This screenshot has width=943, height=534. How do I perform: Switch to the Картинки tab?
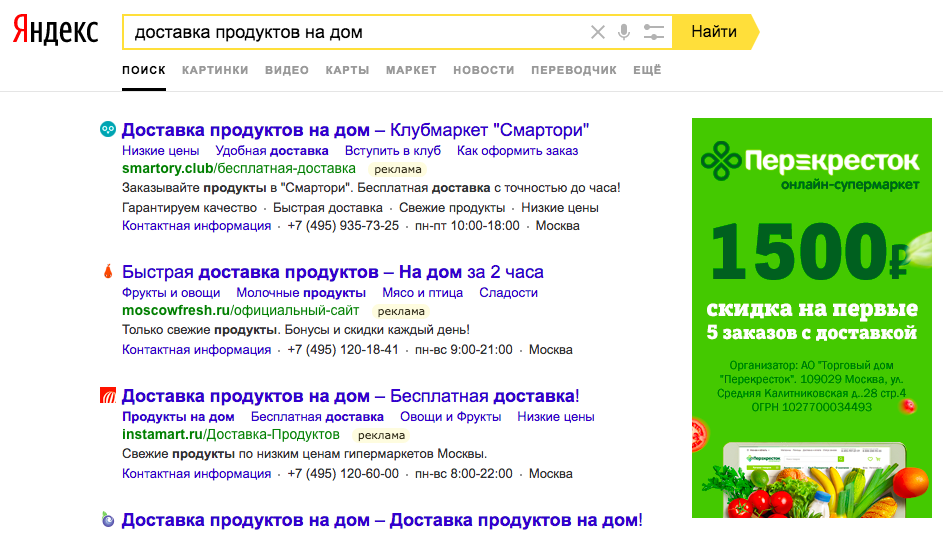[x=215, y=70]
